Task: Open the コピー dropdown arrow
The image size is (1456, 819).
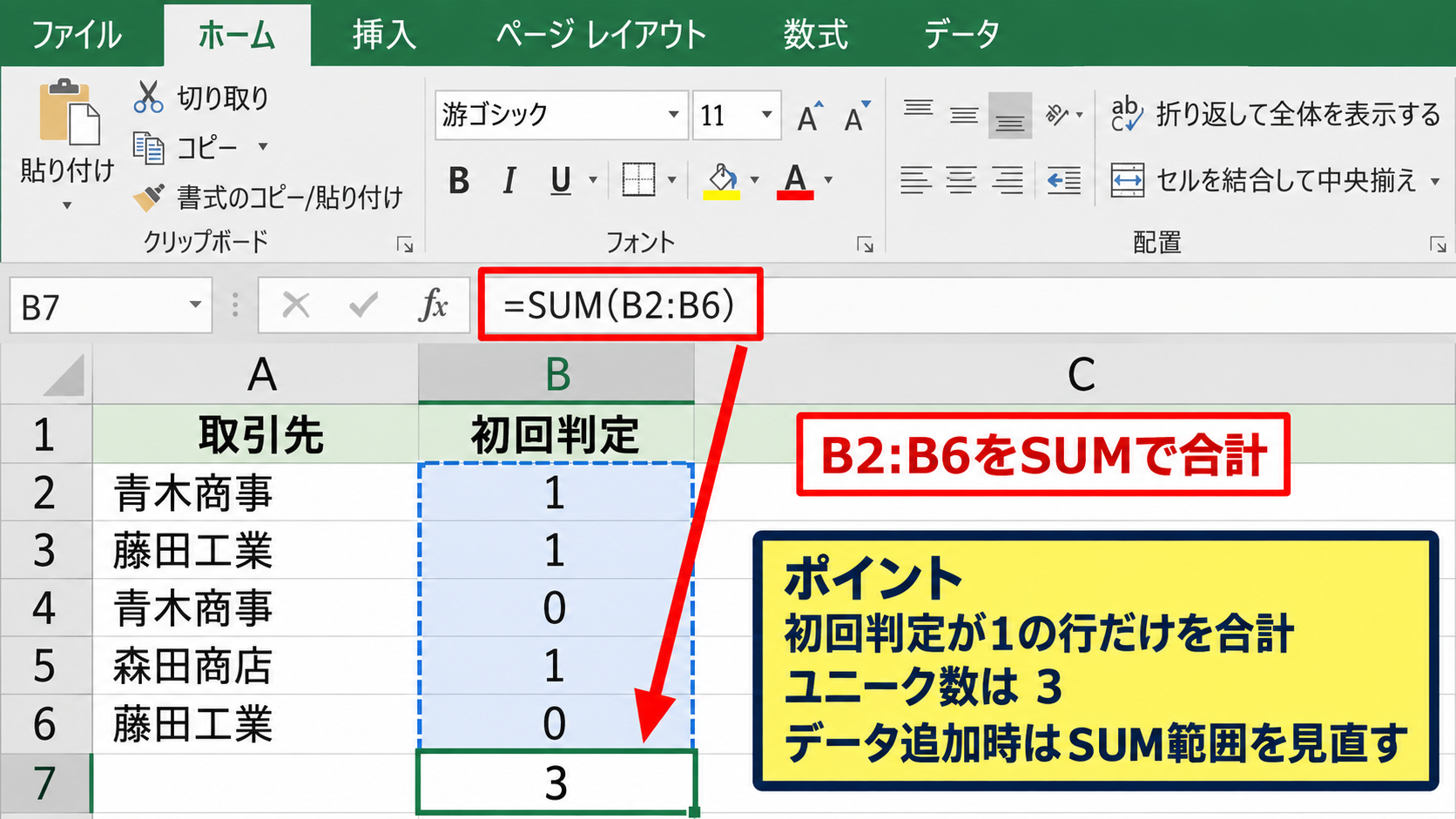Action: pyautogui.click(x=263, y=147)
